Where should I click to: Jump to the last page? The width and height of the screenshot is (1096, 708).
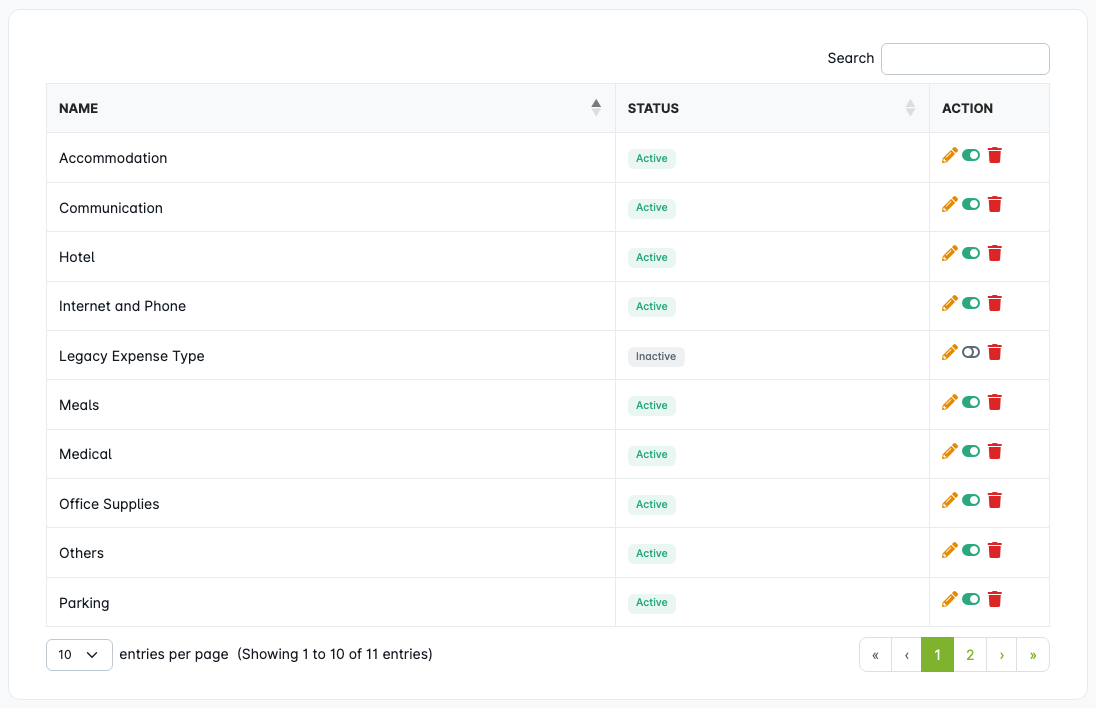(1033, 655)
